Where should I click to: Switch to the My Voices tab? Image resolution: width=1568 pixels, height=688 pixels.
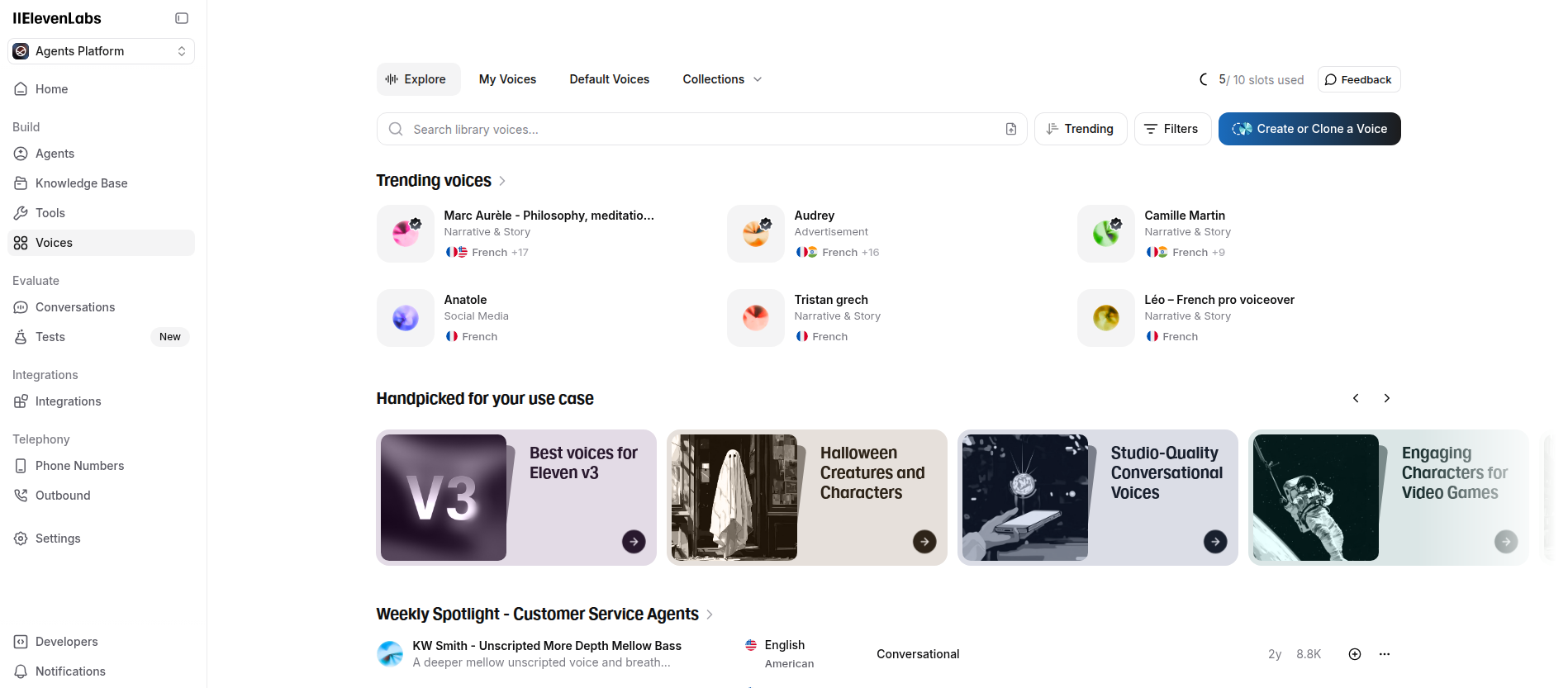[507, 78]
